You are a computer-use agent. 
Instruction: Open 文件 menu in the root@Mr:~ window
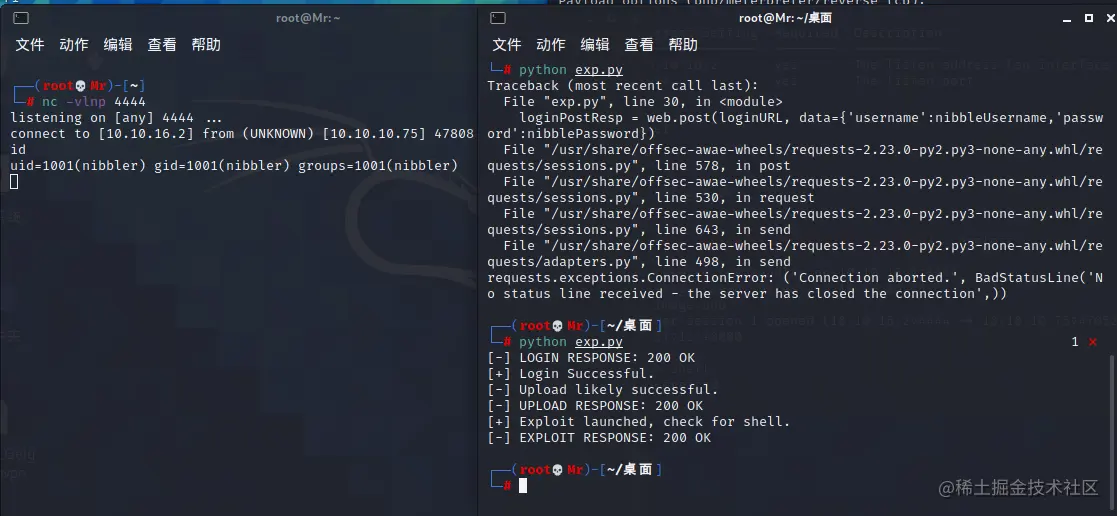30,44
